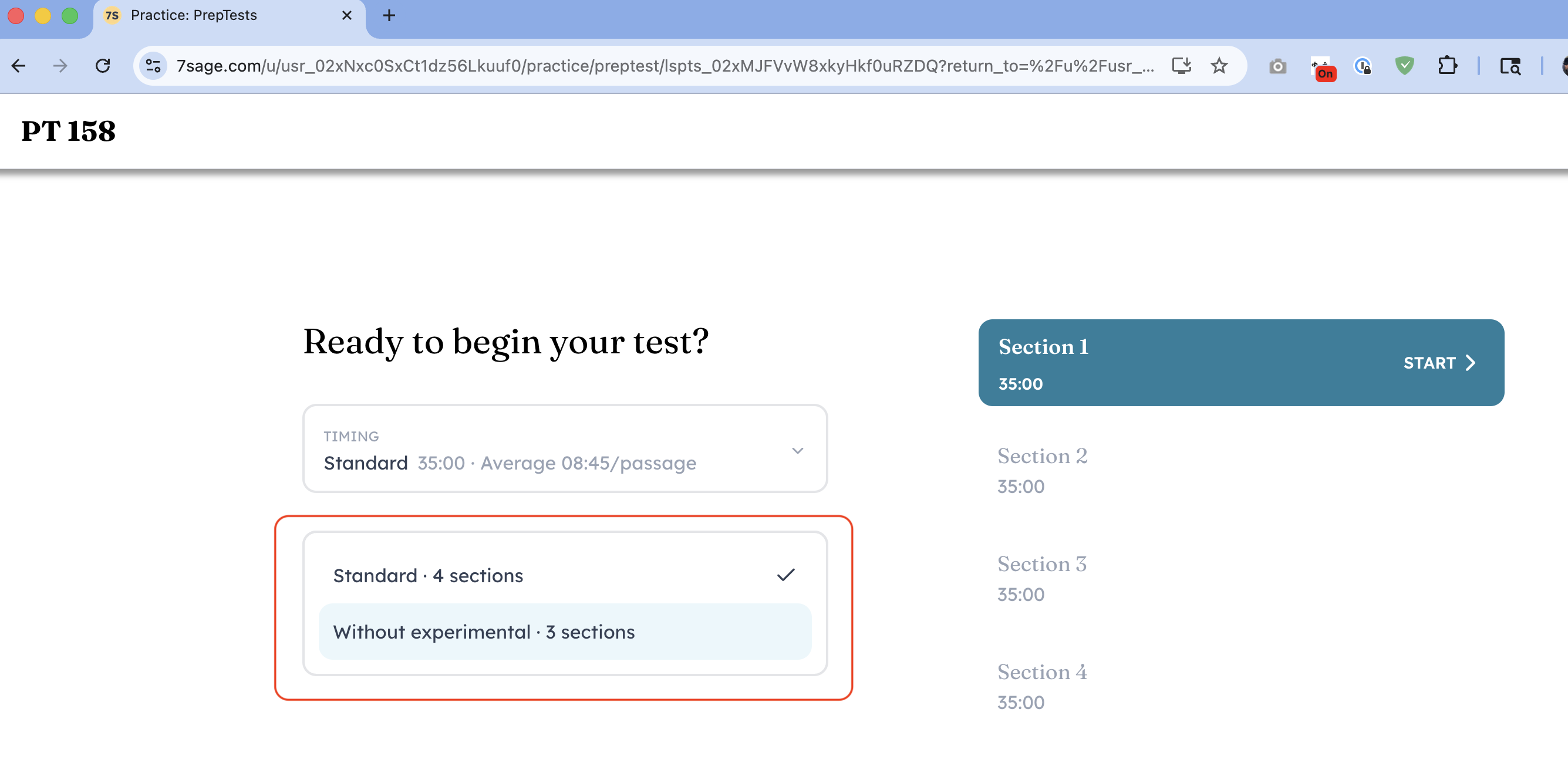Click the tab search icon in toolbar

point(1509,66)
